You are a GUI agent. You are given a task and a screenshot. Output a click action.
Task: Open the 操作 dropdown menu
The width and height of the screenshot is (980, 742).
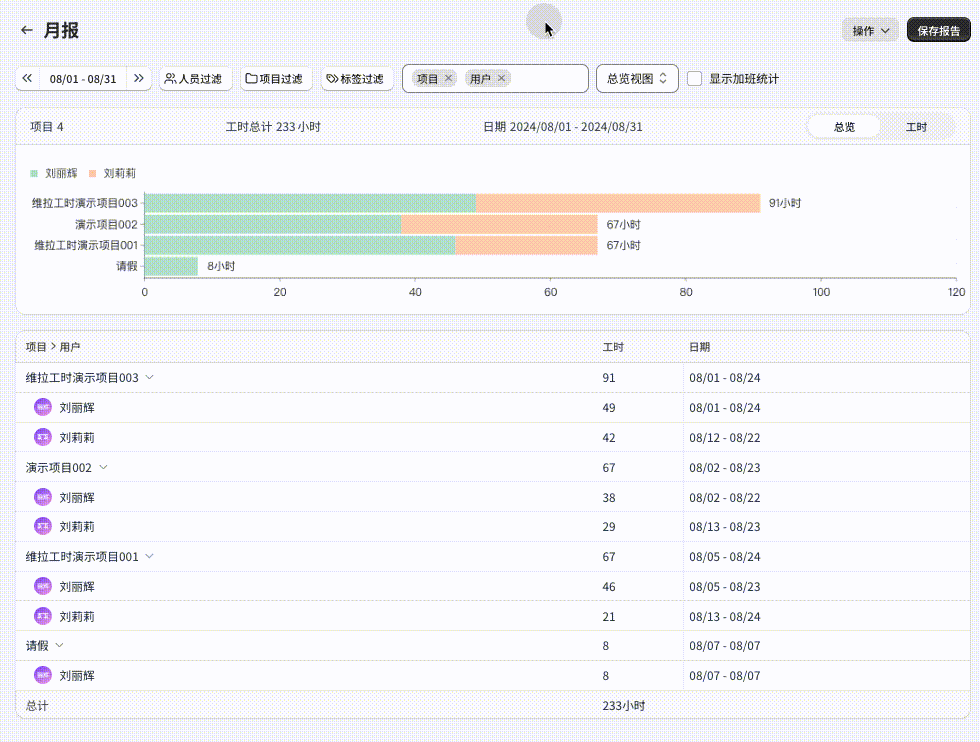coord(870,30)
